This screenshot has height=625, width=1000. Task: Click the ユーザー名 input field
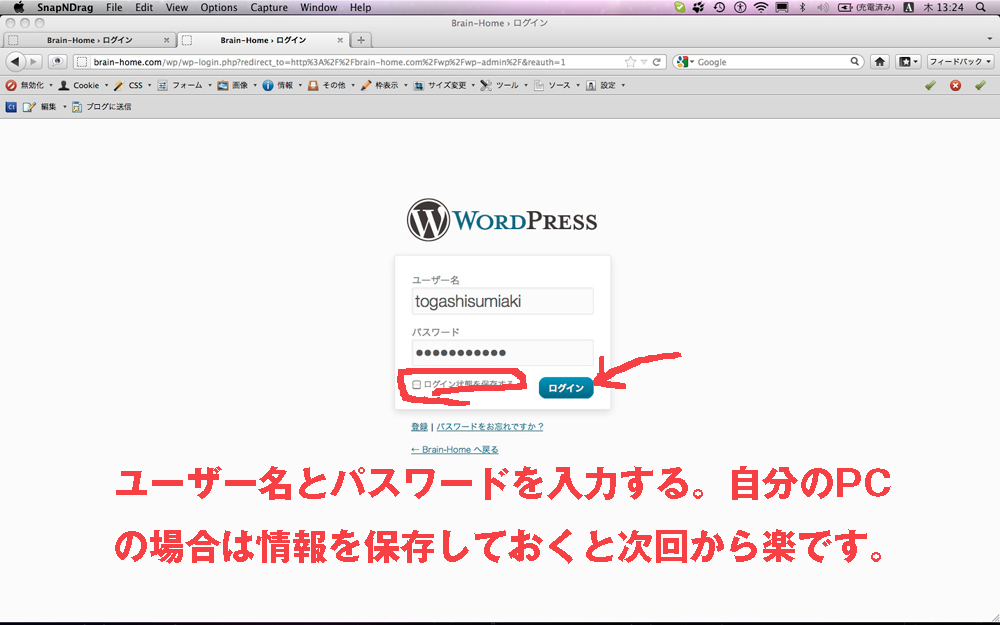(x=503, y=301)
